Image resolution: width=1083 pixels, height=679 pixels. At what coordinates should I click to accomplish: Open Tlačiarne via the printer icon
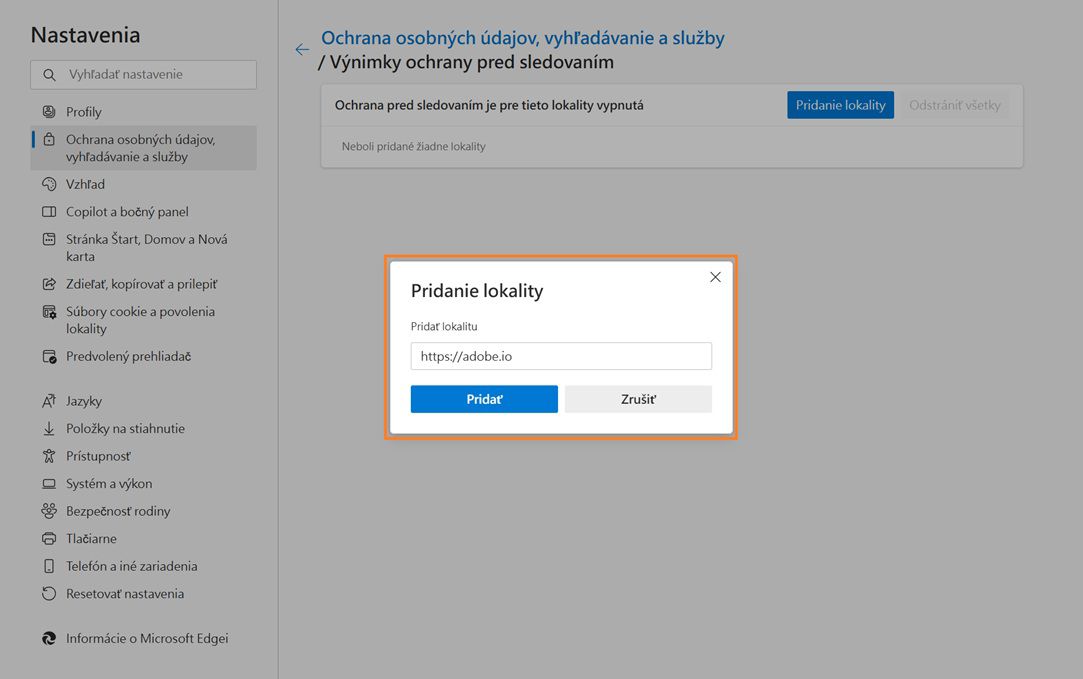coord(47,538)
